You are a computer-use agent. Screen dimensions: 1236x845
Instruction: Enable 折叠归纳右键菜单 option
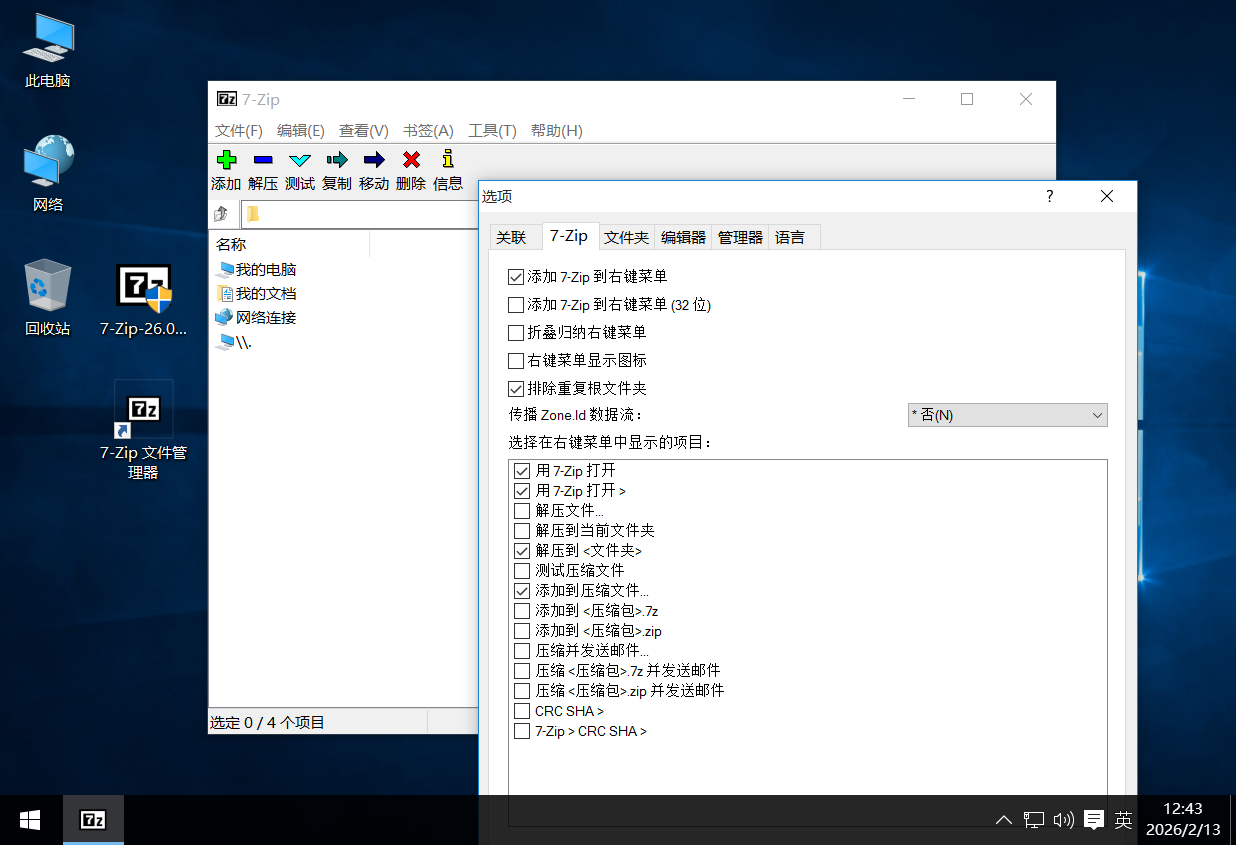(516, 333)
